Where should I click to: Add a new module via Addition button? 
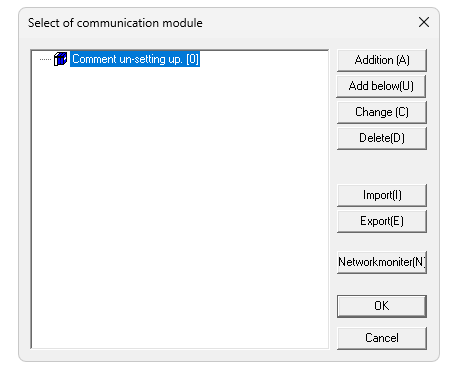point(382,60)
